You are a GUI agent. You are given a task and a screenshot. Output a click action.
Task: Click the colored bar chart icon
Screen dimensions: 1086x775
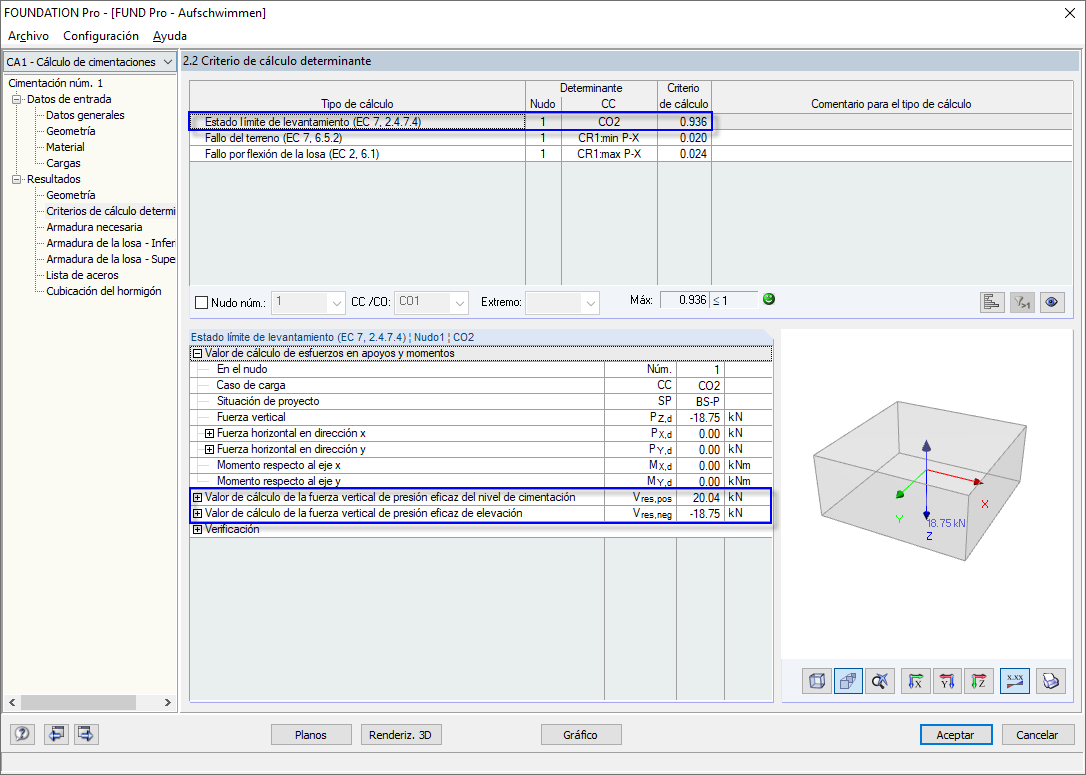[992, 302]
